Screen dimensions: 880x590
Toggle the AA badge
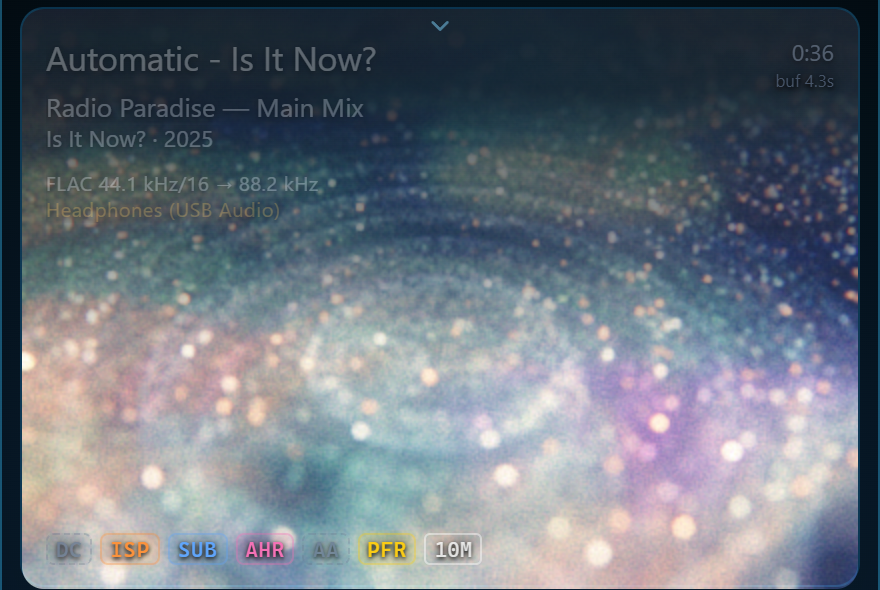[326, 549]
